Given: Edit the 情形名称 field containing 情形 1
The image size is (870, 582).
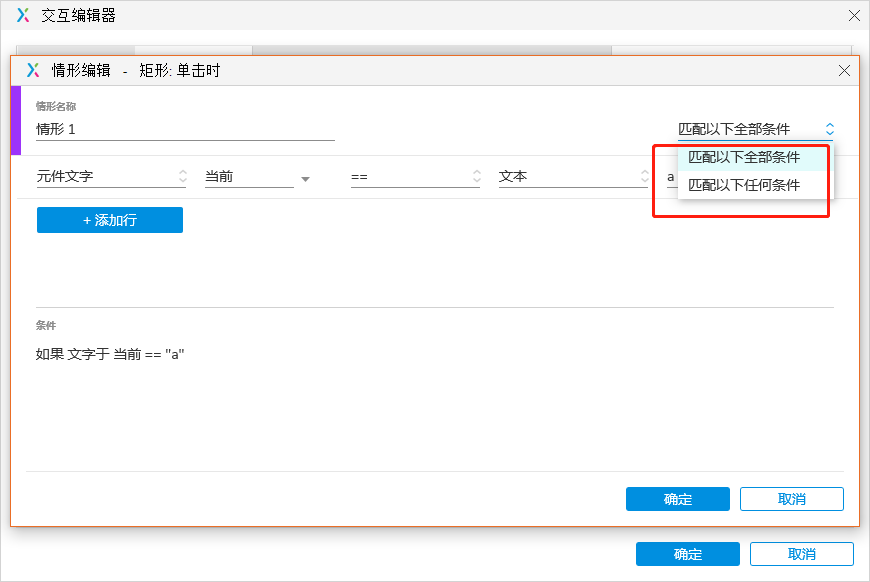Looking at the screenshot, I should point(185,130).
